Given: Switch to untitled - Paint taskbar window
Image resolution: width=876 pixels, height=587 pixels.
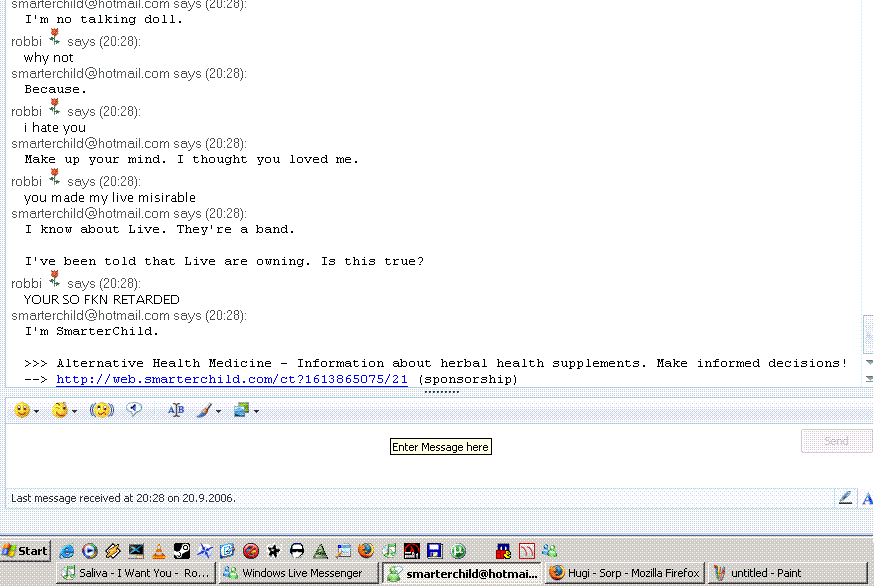Looking at the screenshot, I should [x=787, y=573].
